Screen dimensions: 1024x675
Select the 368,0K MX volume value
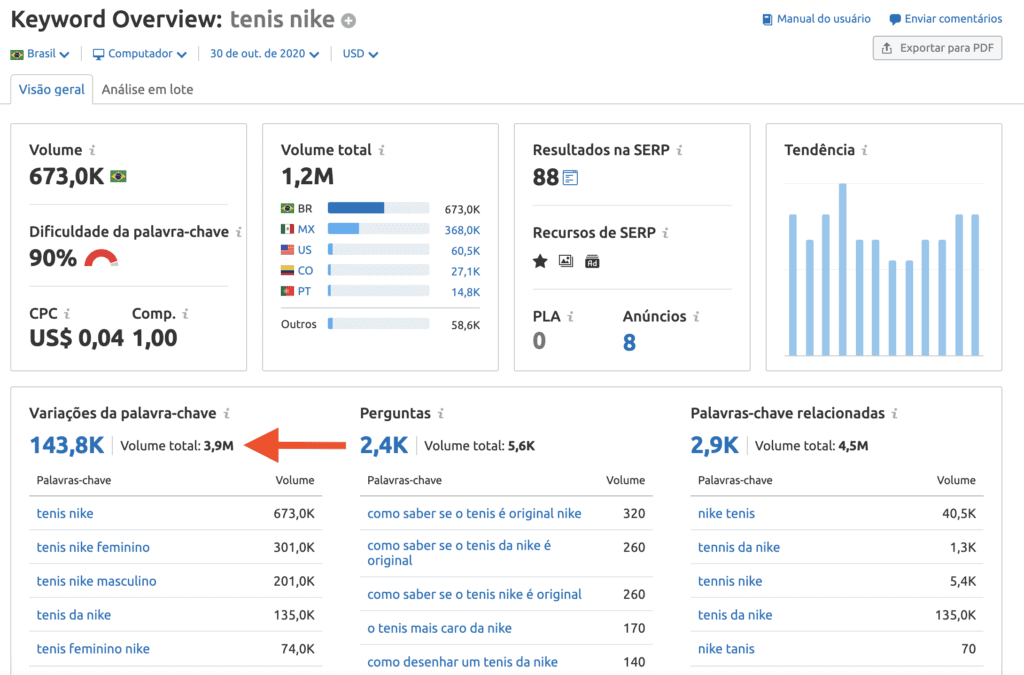tap(462, 230)
